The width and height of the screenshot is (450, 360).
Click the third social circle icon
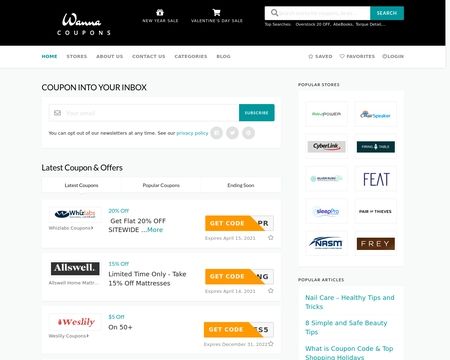(x=248, y=133)
